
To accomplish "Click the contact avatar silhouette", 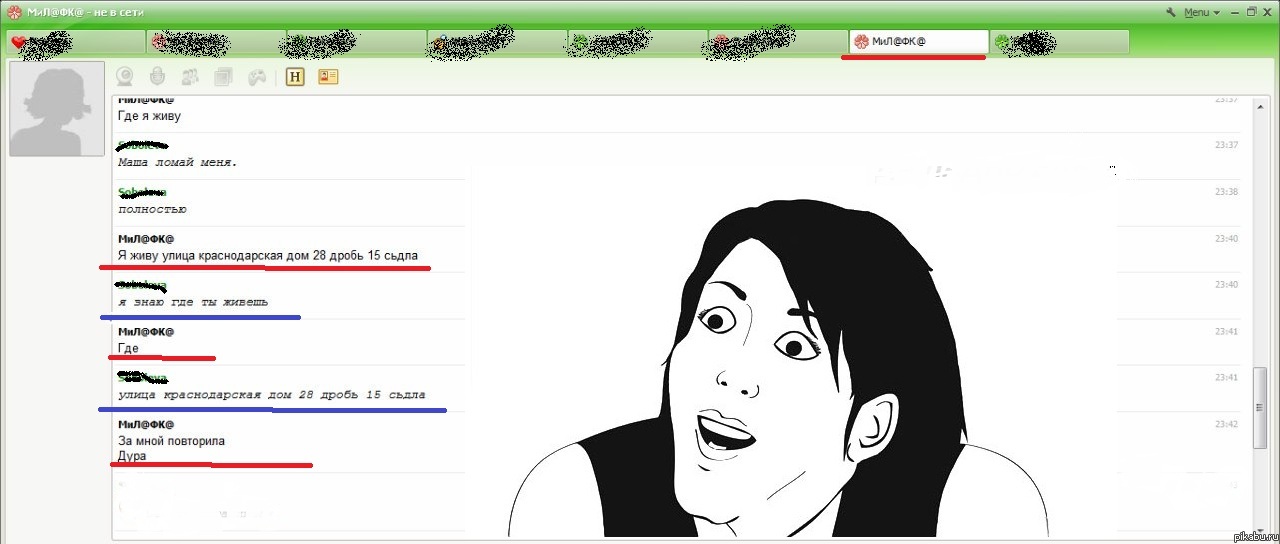I will pyautogui.click(x=57, y=109).
